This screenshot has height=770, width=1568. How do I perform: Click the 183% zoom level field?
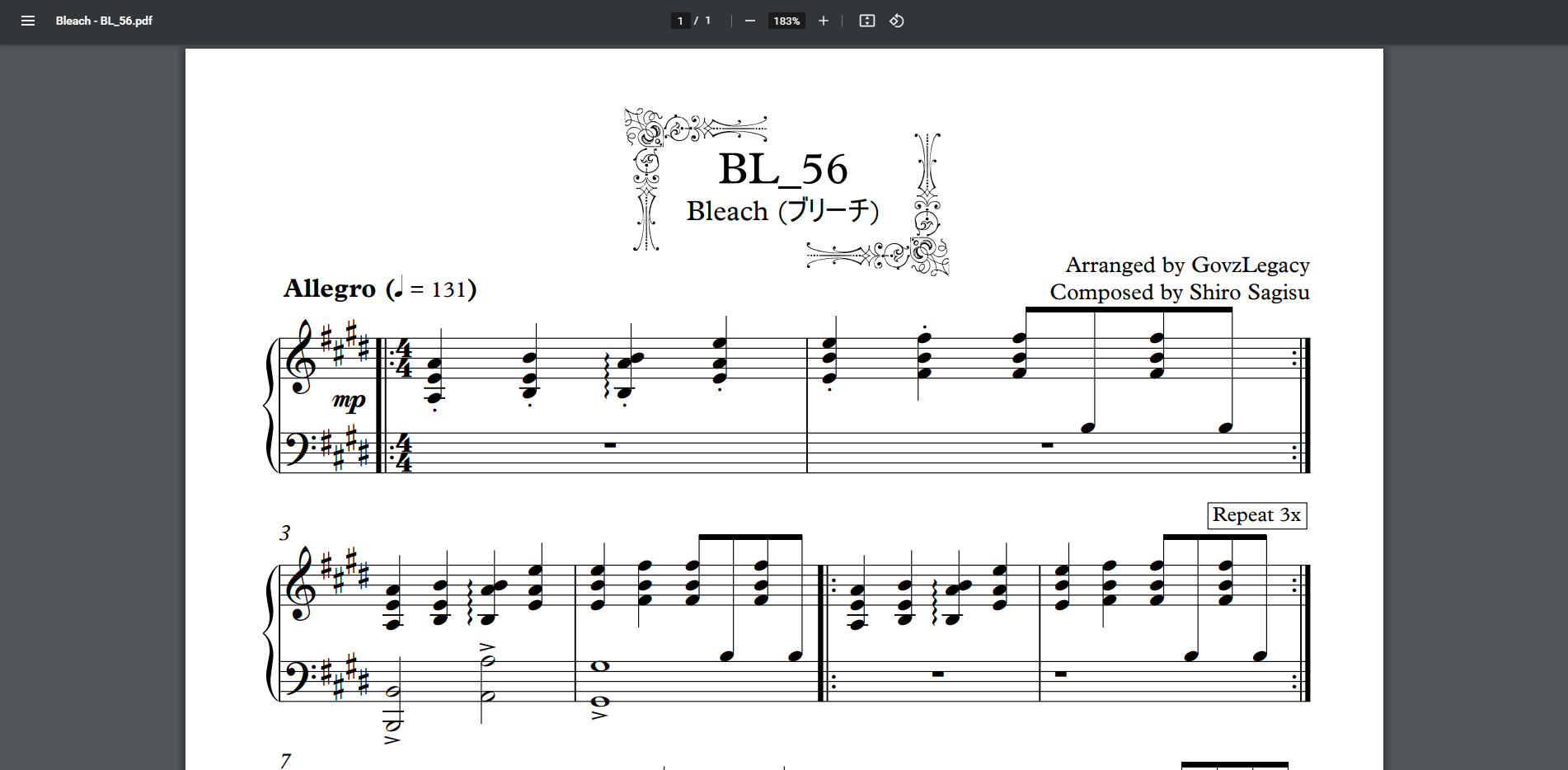point(786,21)
